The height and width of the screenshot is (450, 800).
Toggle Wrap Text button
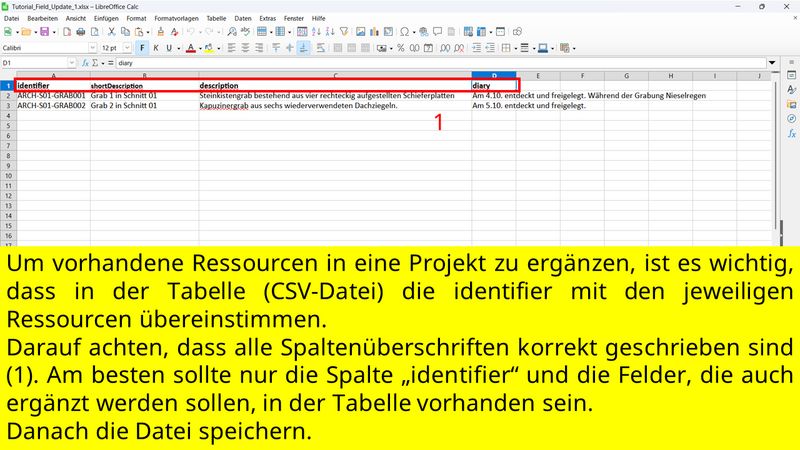pyautogui.click(x=320, y=48)
